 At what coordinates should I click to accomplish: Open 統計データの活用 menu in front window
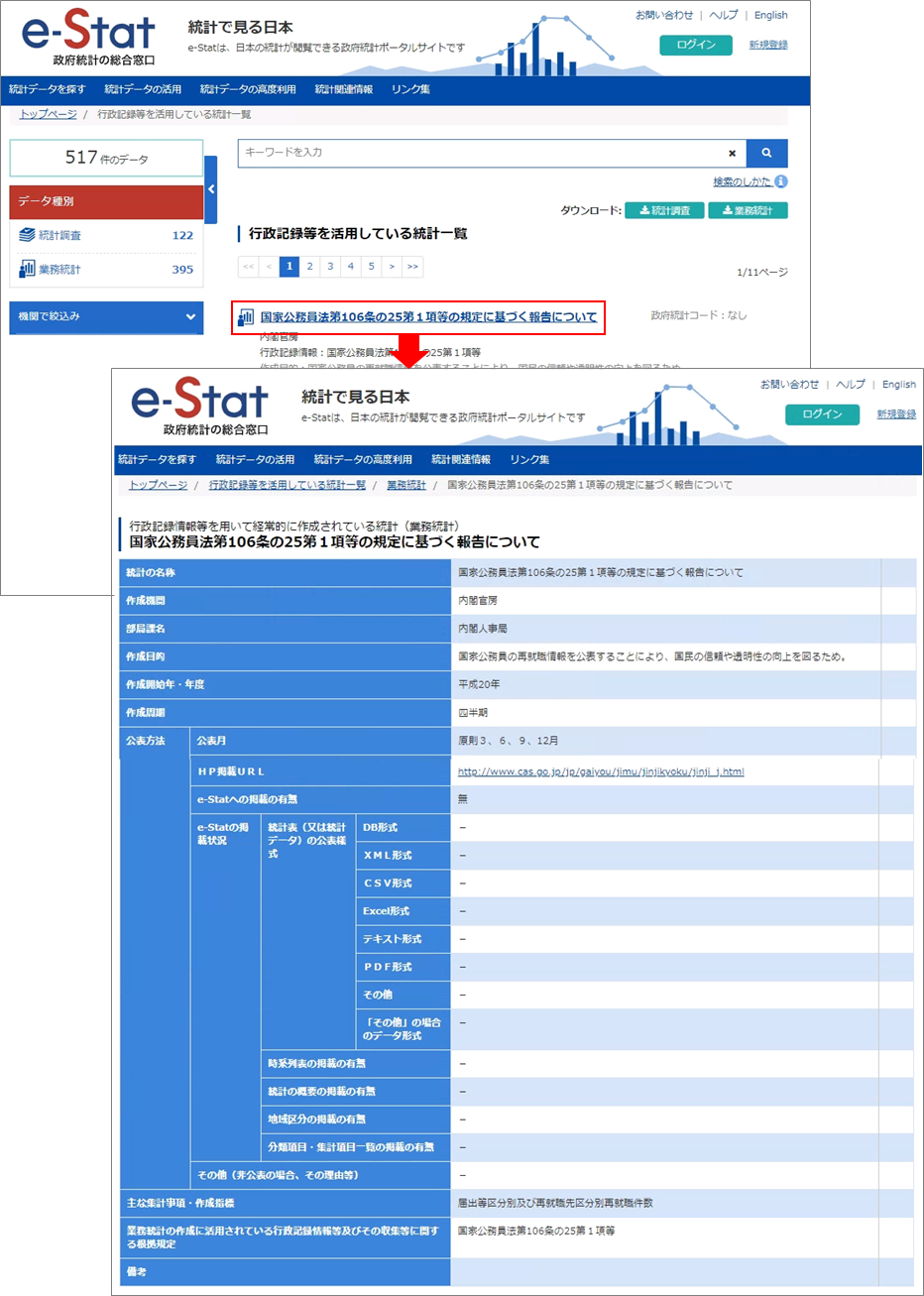(255, 459)
